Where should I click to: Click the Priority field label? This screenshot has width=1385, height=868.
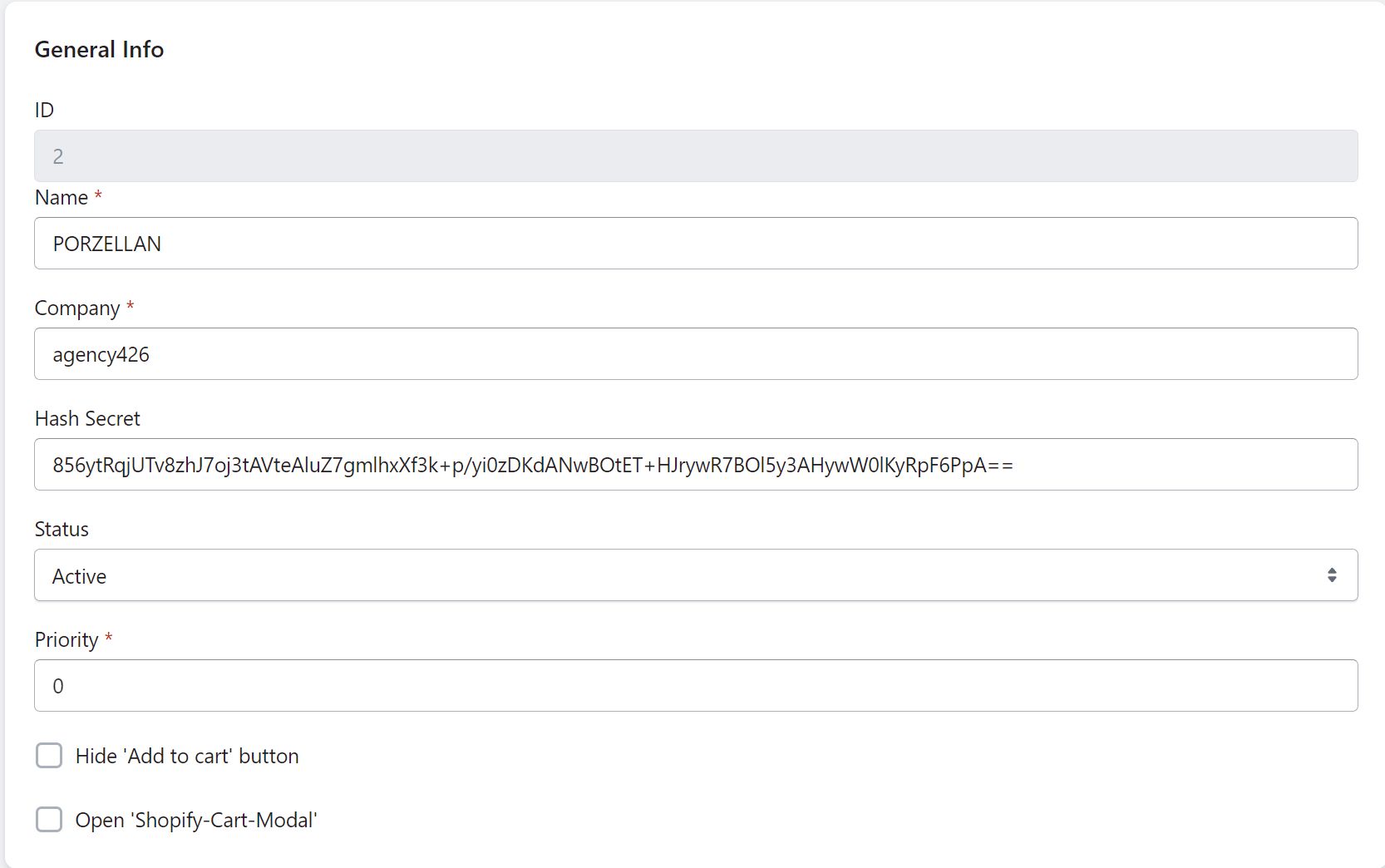point(67,640)
